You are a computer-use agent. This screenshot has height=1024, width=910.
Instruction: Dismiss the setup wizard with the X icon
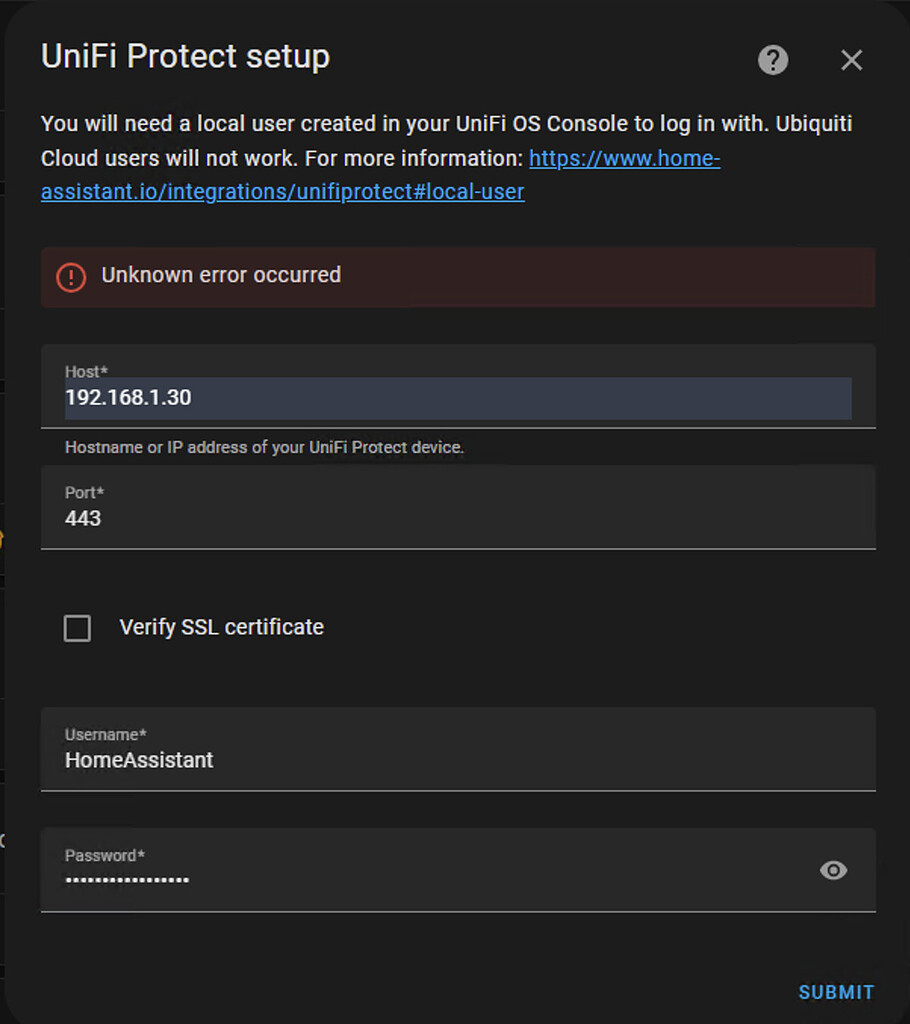[x=851, y=60]
